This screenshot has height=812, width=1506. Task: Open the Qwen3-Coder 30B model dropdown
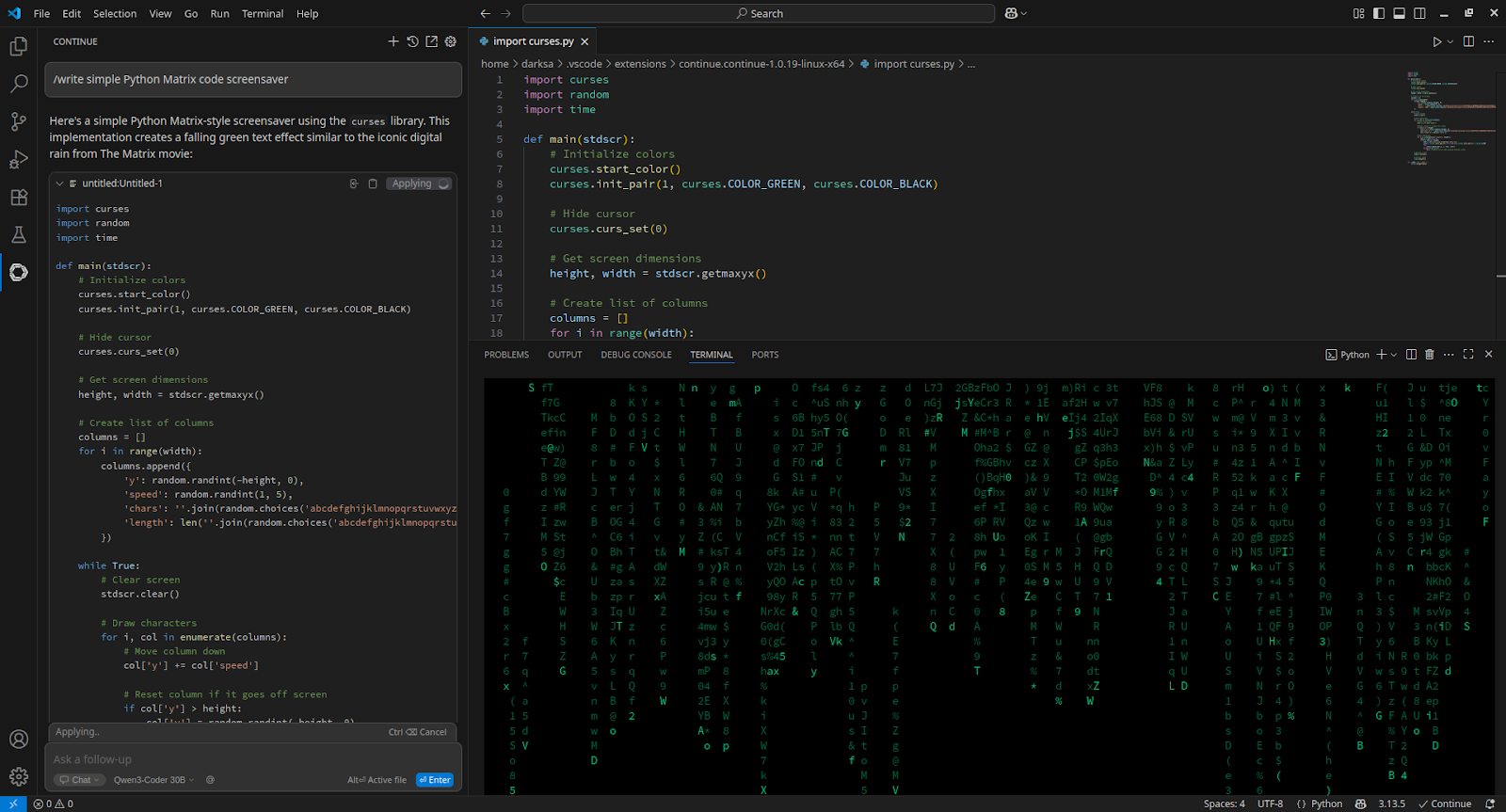[x=153, y=779]
